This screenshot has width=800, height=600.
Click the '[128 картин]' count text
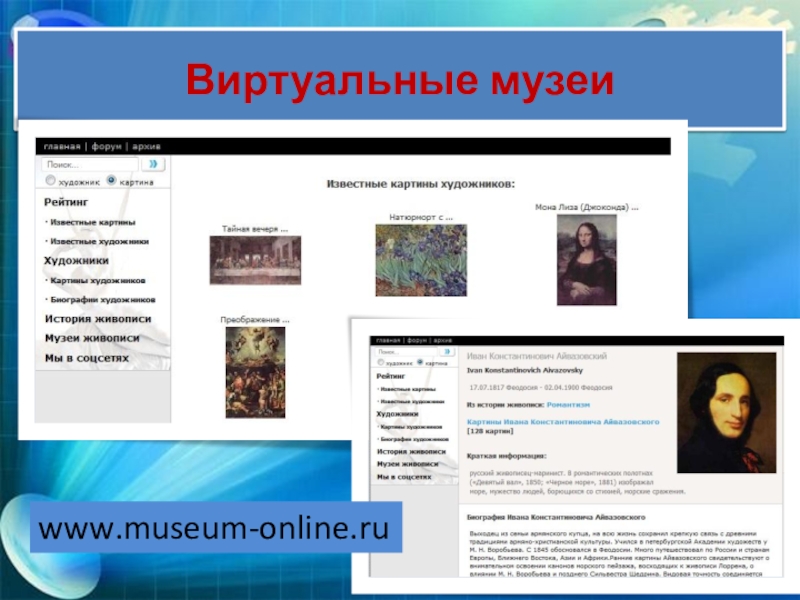pyautogui.click(x=490, y=431)
